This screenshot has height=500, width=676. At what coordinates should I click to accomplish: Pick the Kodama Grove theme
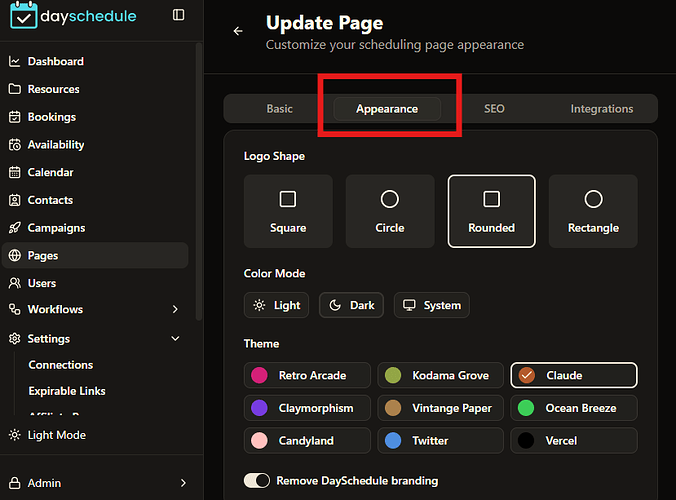point(441,375)
